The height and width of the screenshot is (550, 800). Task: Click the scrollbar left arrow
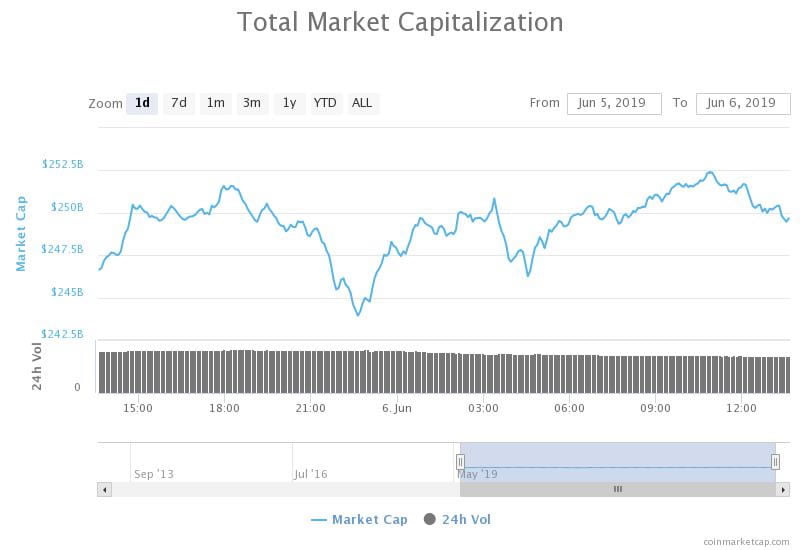click(x=104, y=489)
